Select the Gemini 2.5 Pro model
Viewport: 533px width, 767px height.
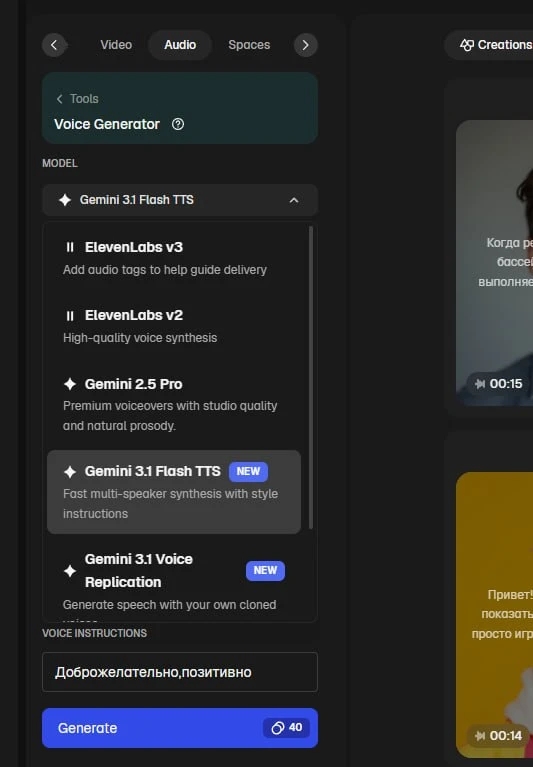[x=174, y=405]
